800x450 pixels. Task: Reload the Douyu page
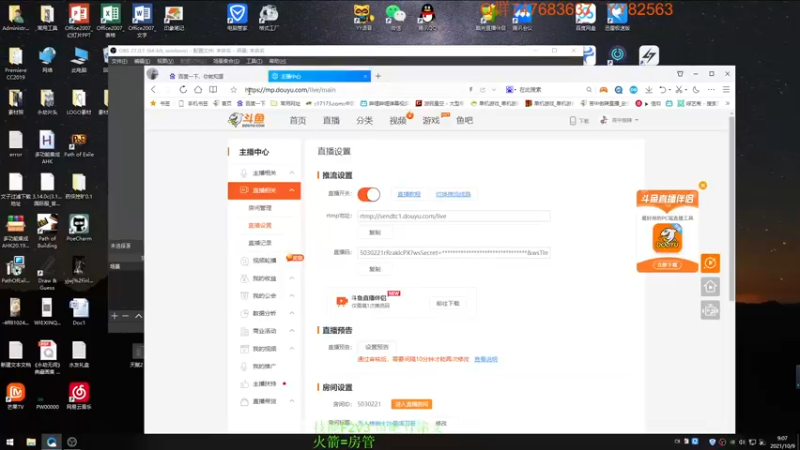[x=183, y=90]
